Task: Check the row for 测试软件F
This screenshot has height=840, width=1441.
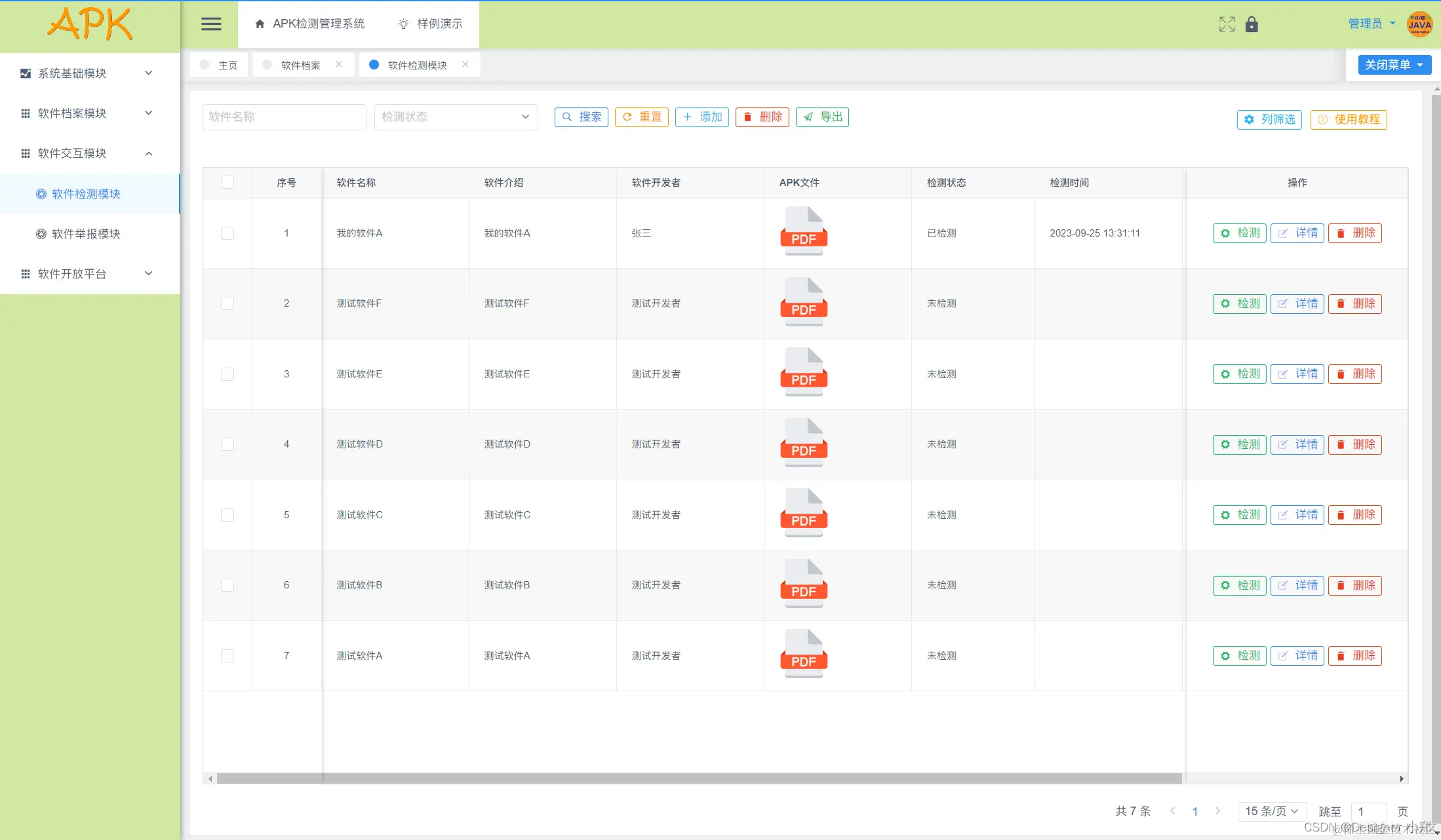Action: [x=227, y=303]
